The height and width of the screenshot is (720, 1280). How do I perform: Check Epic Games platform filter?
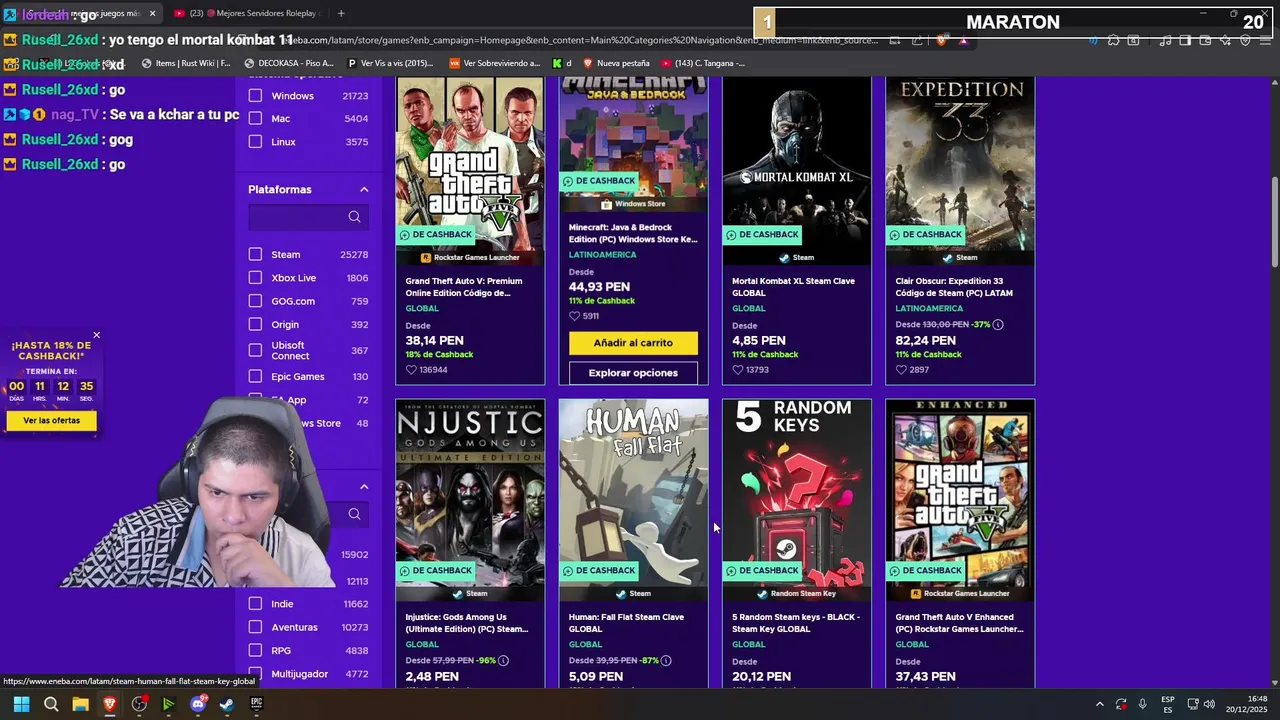coord(255,377)
